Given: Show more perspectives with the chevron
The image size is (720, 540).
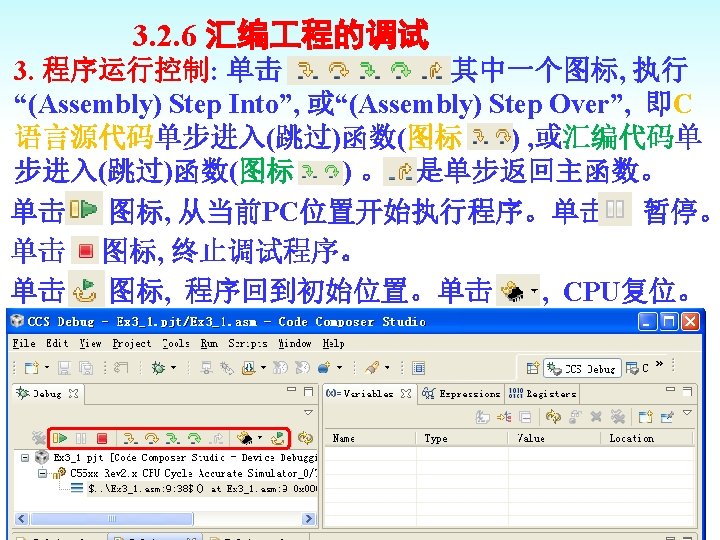Looking at the screenshot, I should click(x=659, y=364).
